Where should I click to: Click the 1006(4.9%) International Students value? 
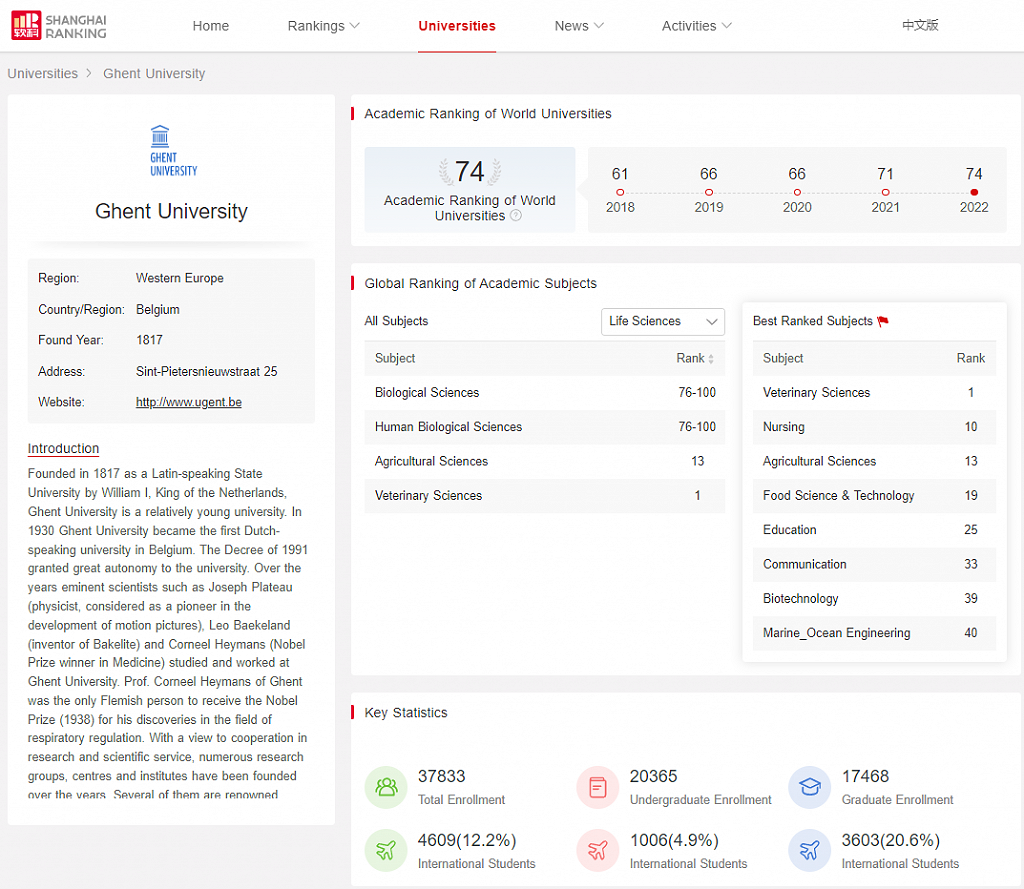(674, 840)
